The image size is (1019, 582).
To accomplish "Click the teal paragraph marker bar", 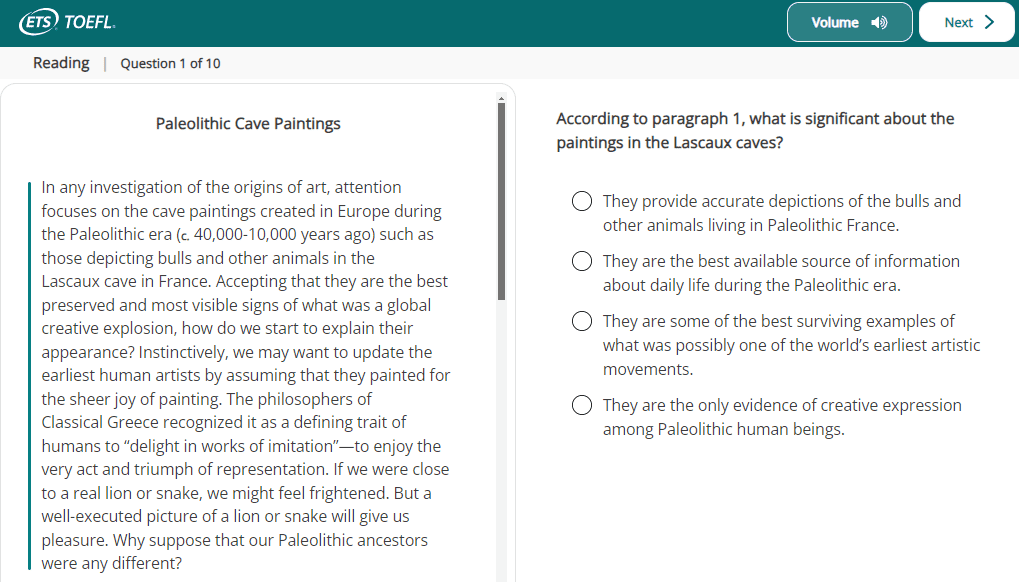I will [29, 375].
